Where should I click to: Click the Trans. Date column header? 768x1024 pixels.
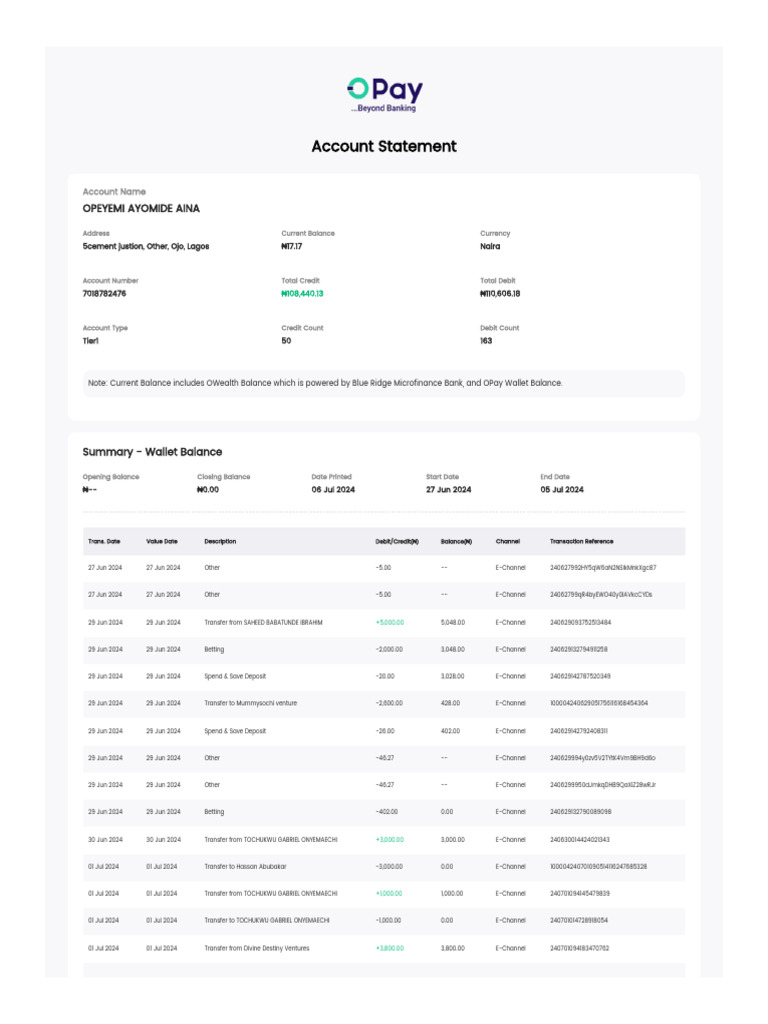(x=104, y=541)
